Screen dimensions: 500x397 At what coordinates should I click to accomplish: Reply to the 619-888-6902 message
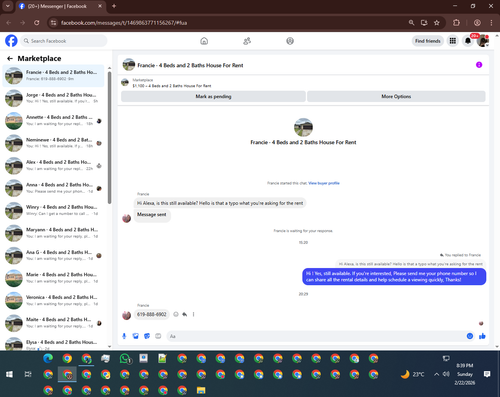click(185, 314)
